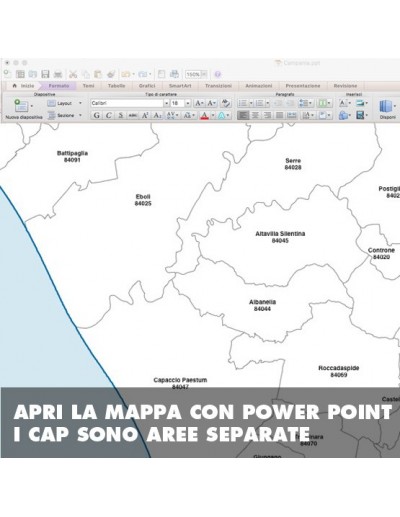400x517 pixels.
Task: Clear formatting with eraser icon
Action: click(x=226, y=103)
